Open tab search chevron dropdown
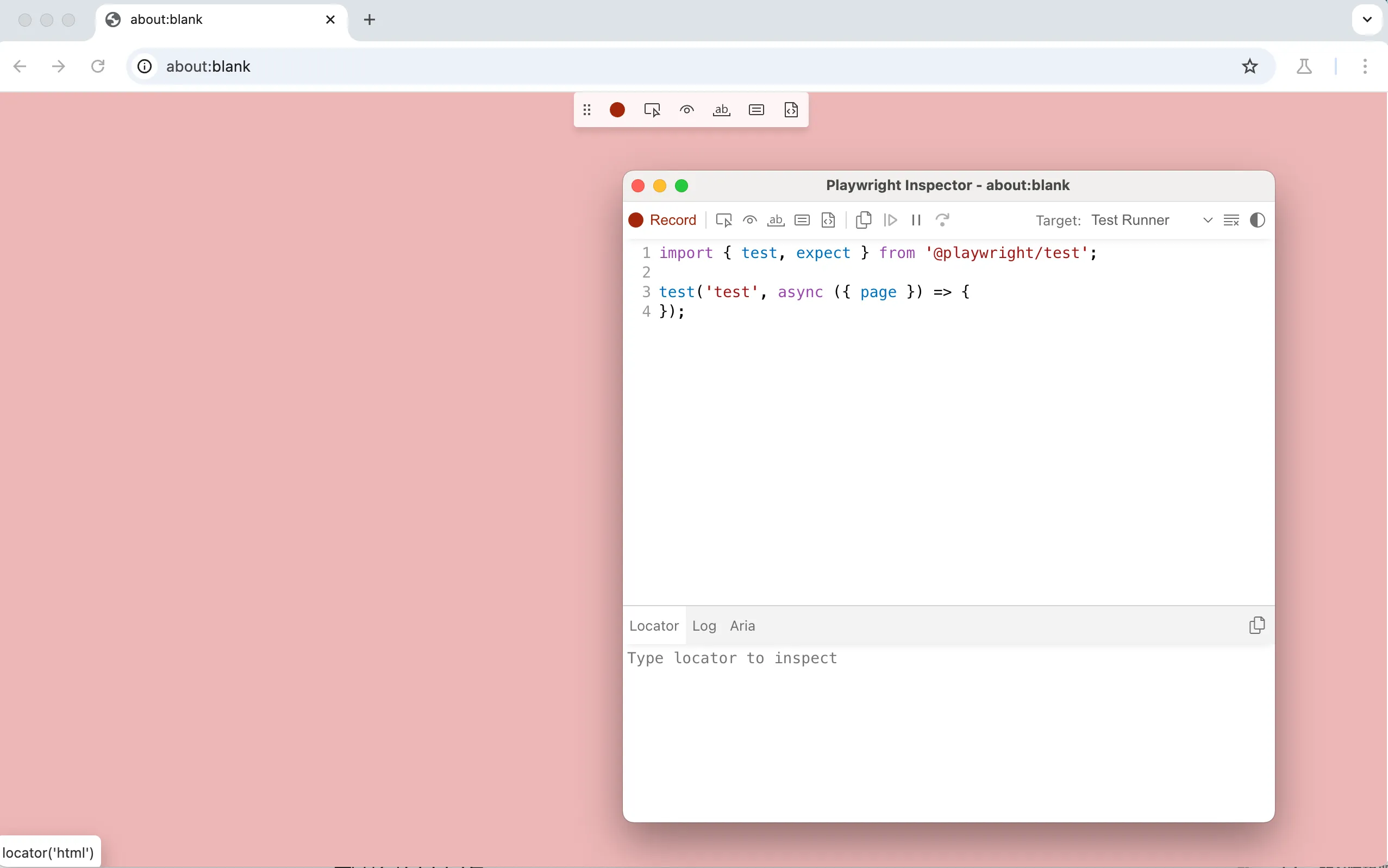 (1367, 20)
